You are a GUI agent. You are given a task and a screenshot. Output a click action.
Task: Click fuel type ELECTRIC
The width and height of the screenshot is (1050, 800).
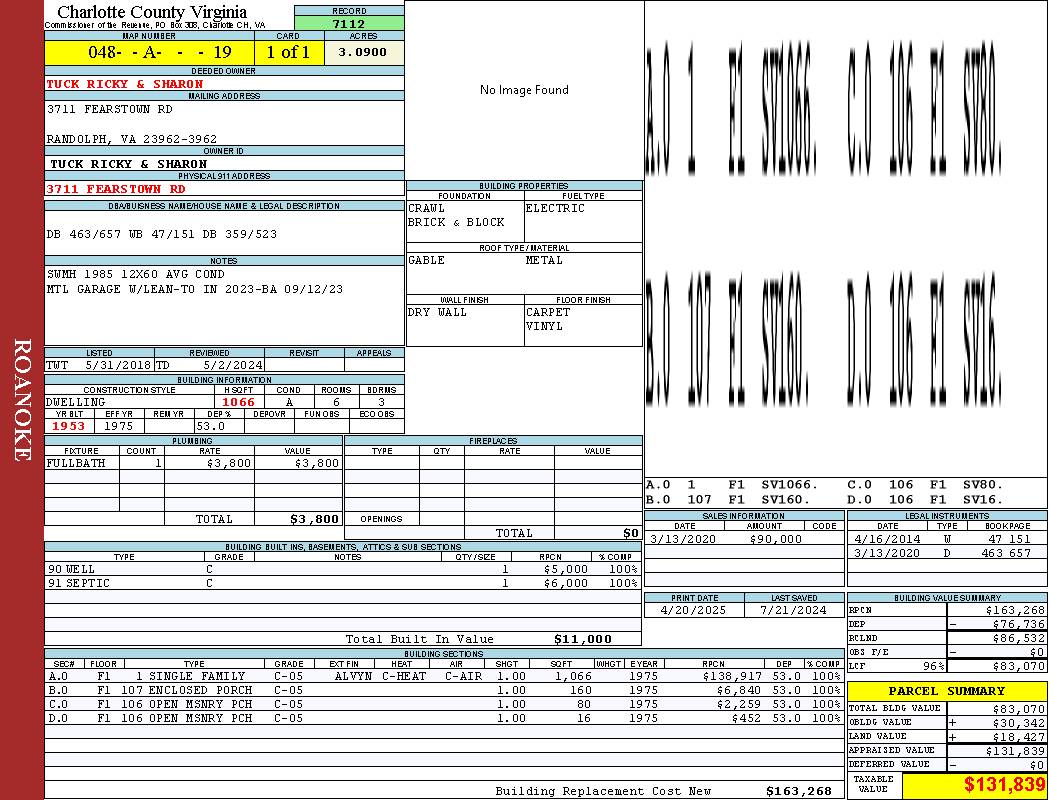tap(555, 208)
